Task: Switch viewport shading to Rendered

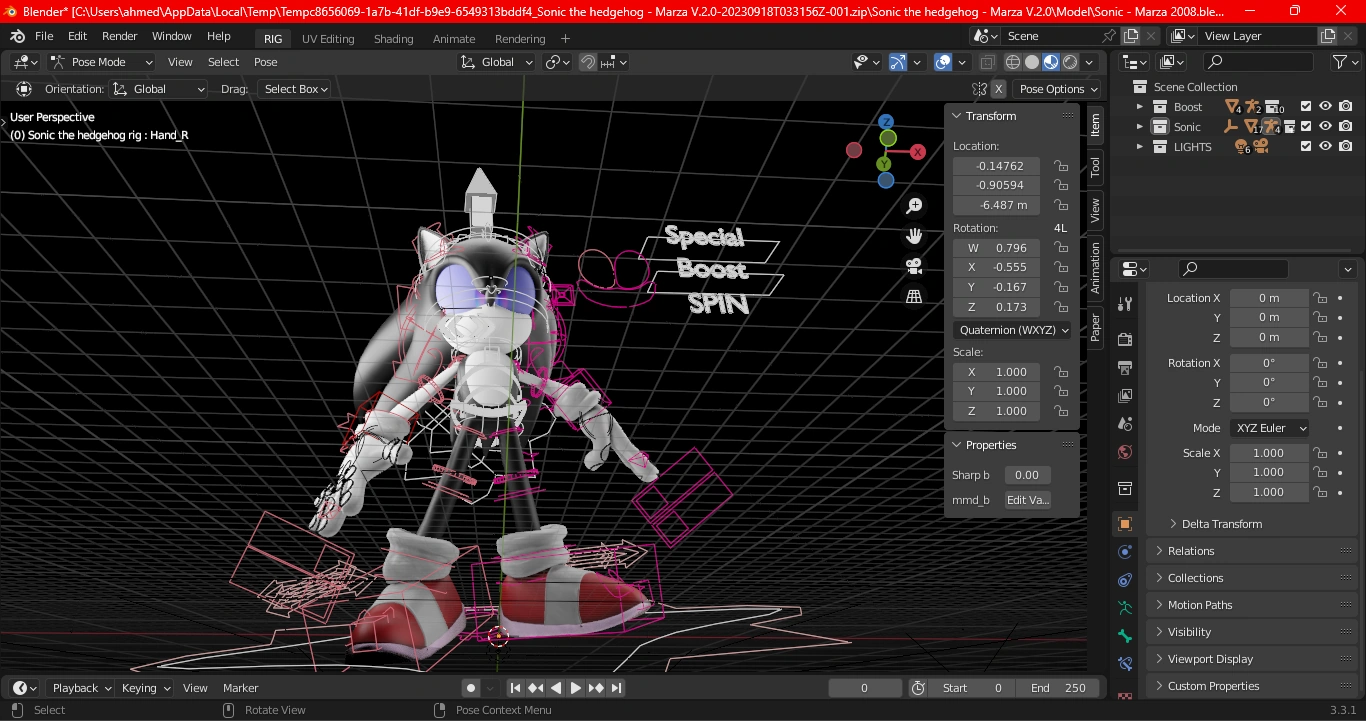Action: click(x=1070, y=62)
